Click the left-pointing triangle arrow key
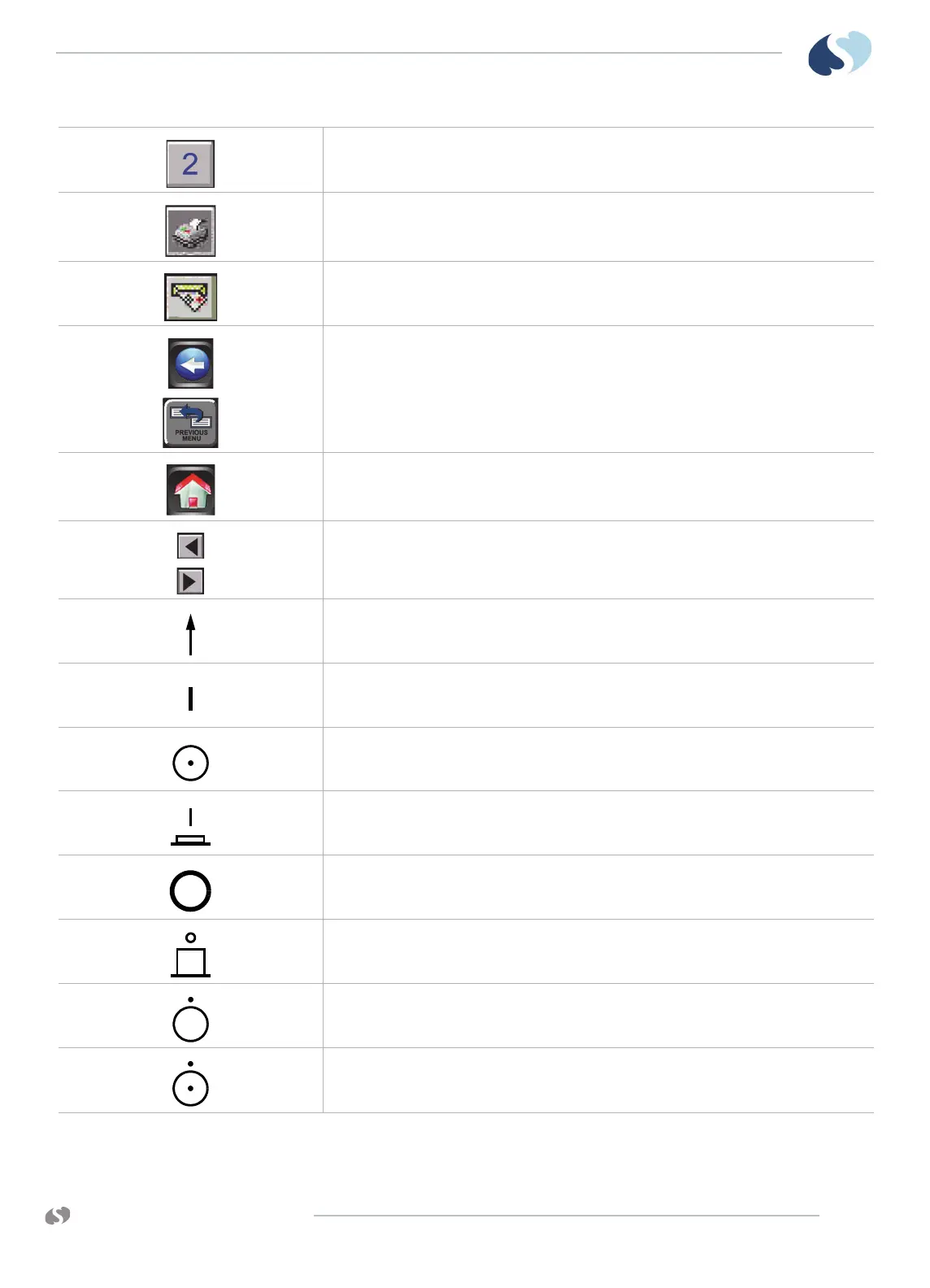Viewport: 930px width, 1288px height. pyautogui.click(x=190, y=546)
